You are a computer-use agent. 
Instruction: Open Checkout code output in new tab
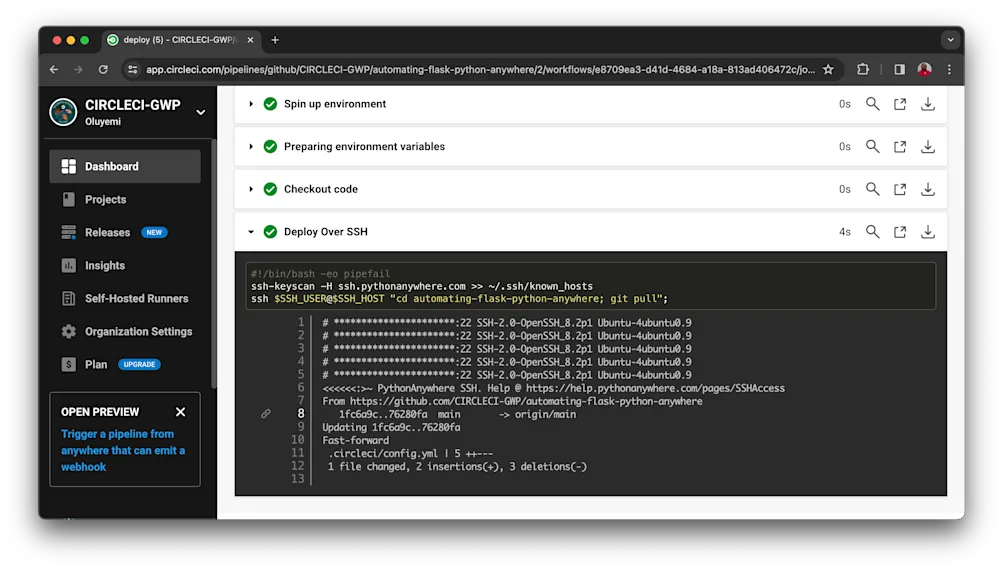900,189
